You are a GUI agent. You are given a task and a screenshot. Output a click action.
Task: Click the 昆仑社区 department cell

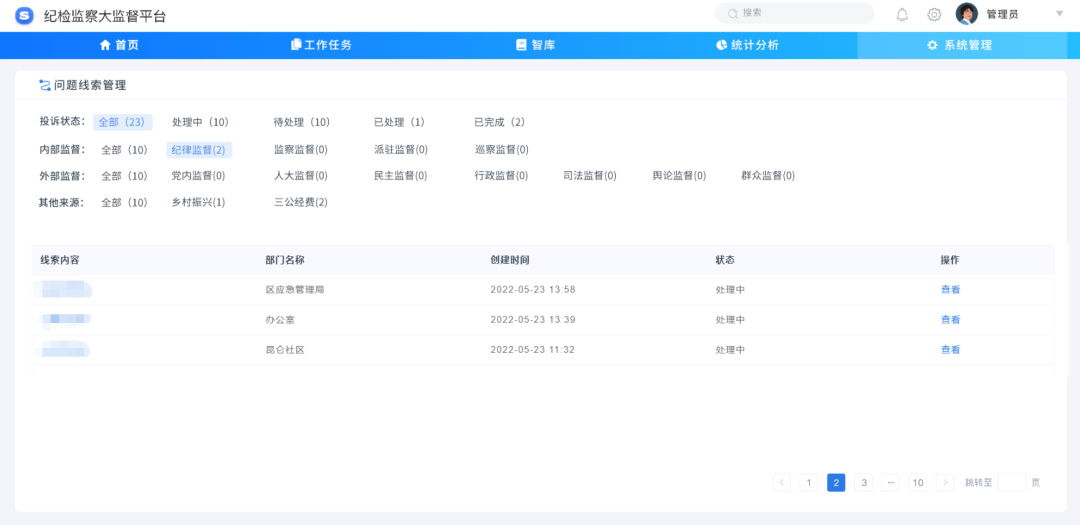[x=285, y=349]
